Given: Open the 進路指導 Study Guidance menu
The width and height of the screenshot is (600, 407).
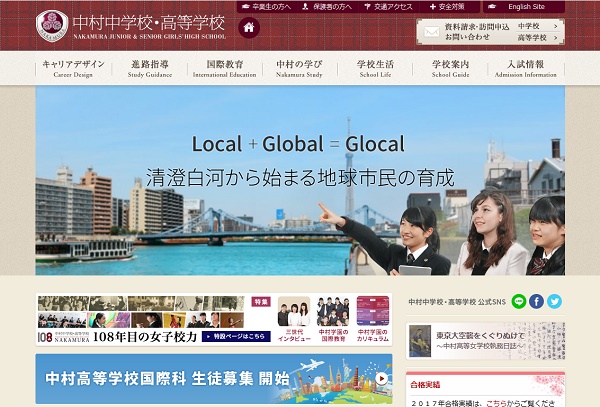Looking at the screenshot, I should pos(149,68).
